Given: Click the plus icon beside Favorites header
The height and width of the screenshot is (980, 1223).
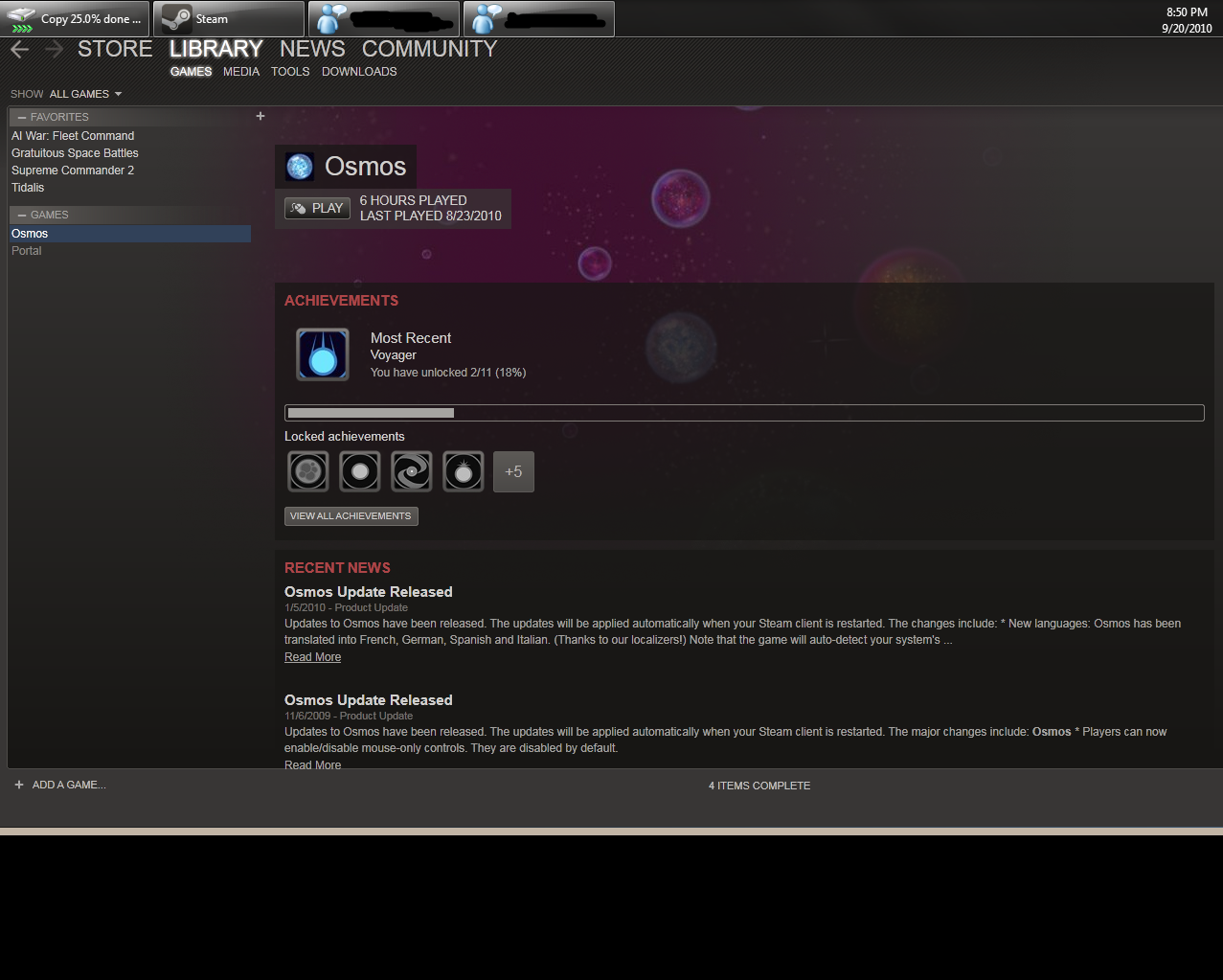Looking at the screenshot, I should pyautogui.click(x=260, y=116).
